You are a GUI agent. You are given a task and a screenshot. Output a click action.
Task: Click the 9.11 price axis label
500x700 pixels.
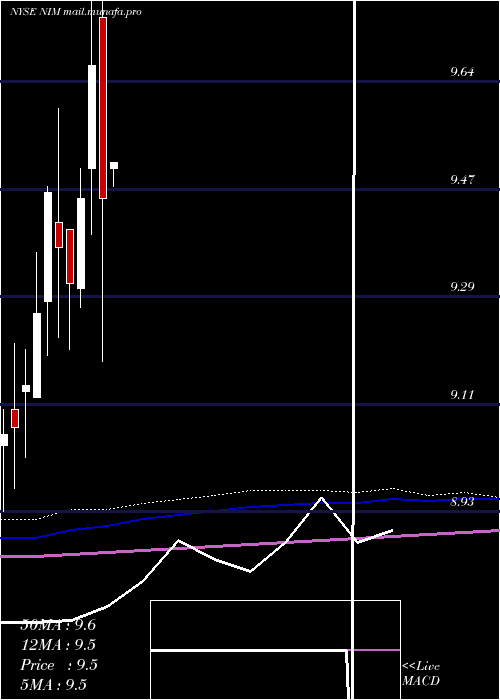(x=462, y=395)
